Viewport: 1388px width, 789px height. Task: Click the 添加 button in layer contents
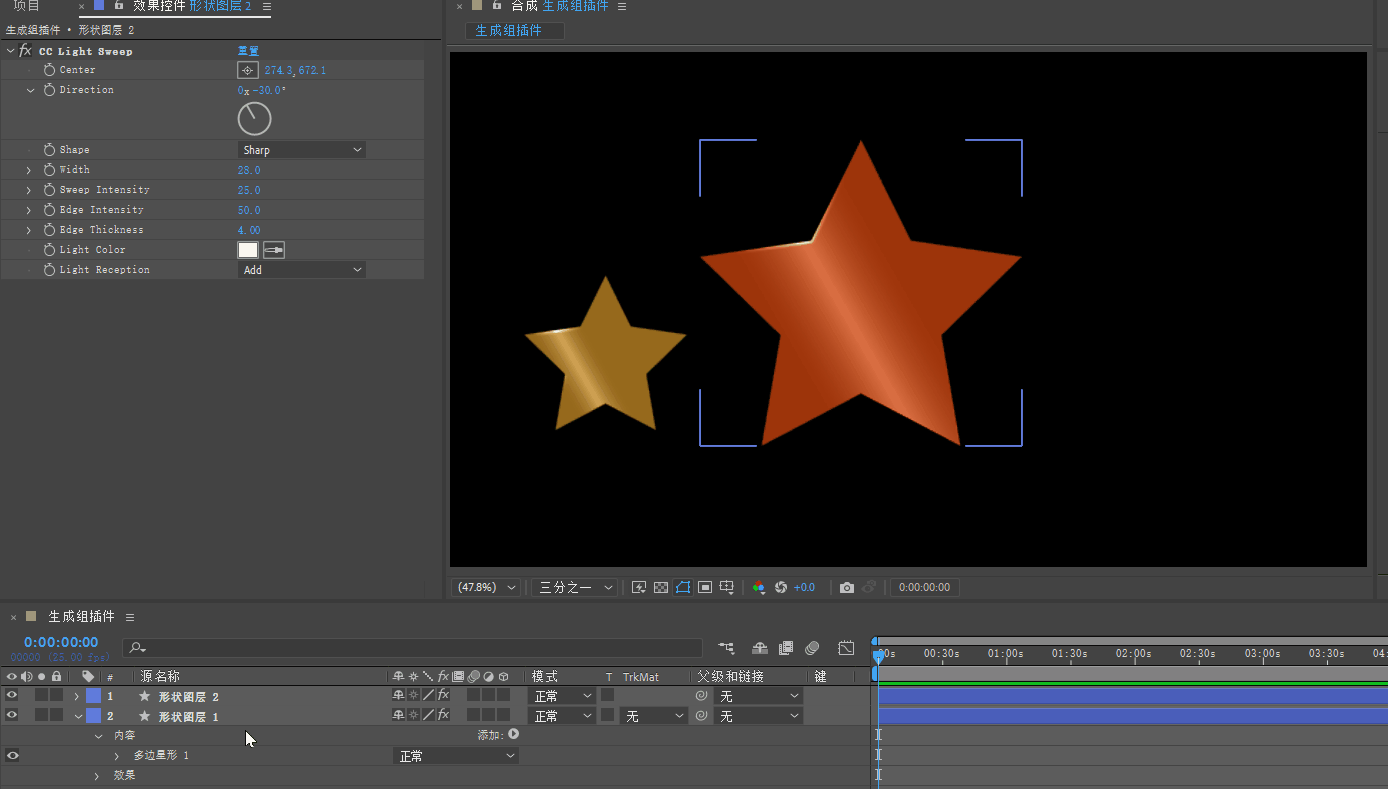tap(513, 734)
